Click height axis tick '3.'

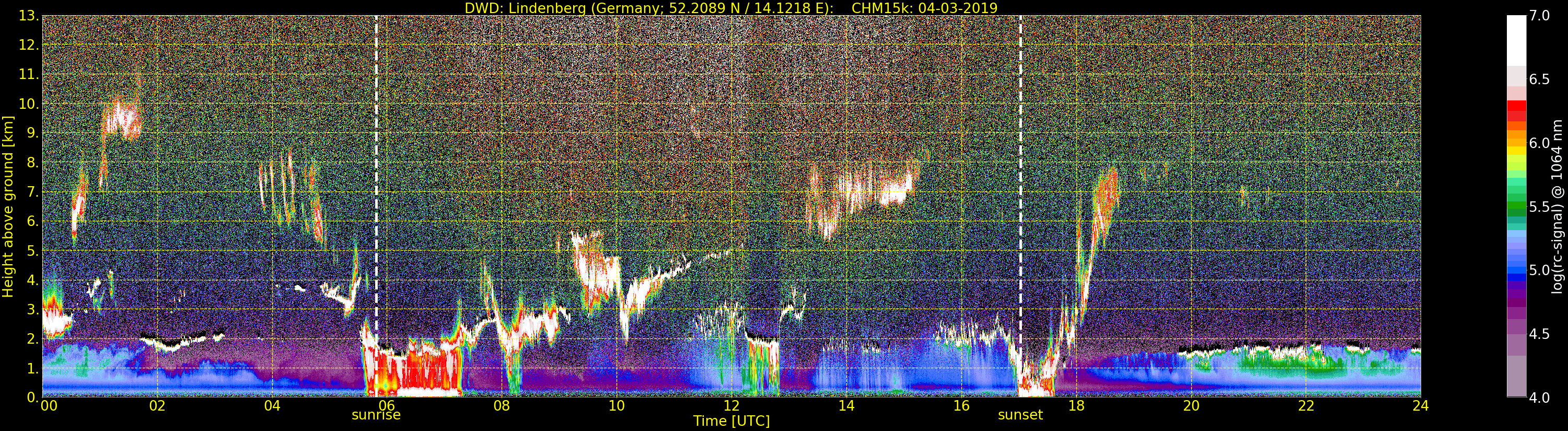(33, 309)
